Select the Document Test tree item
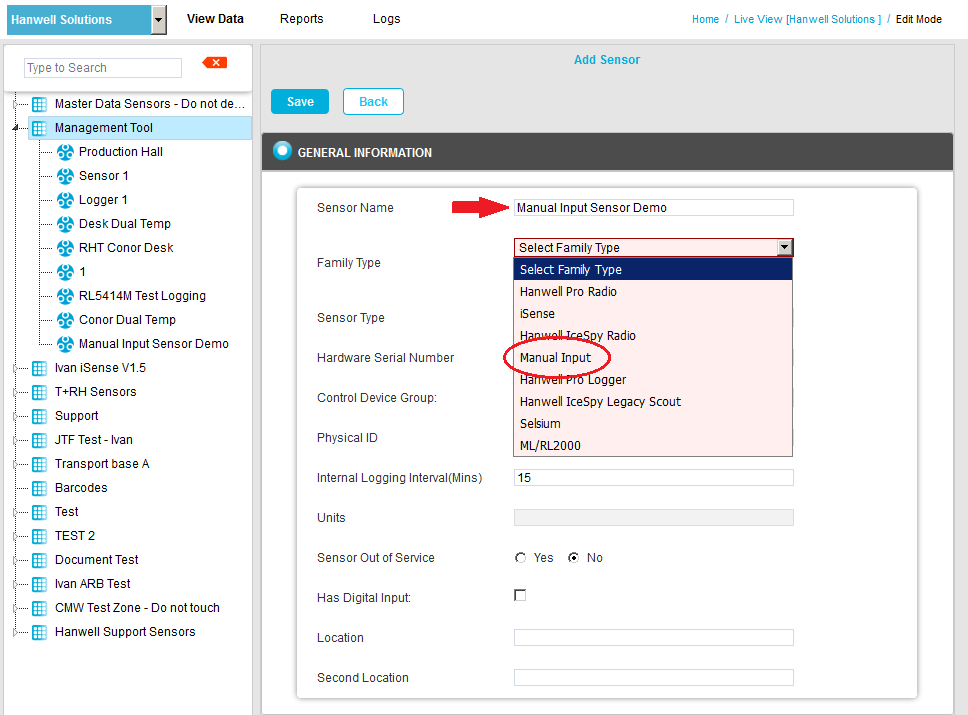The image size is (968, 715). pos(96,561)
